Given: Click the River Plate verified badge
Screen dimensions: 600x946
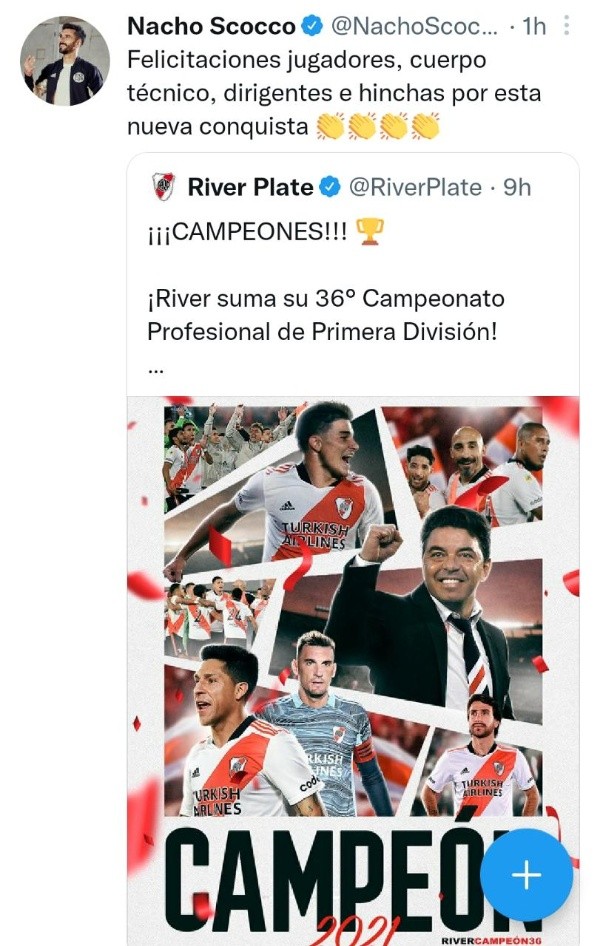Looking at the screenshot, I should click(x=328, y=187).
